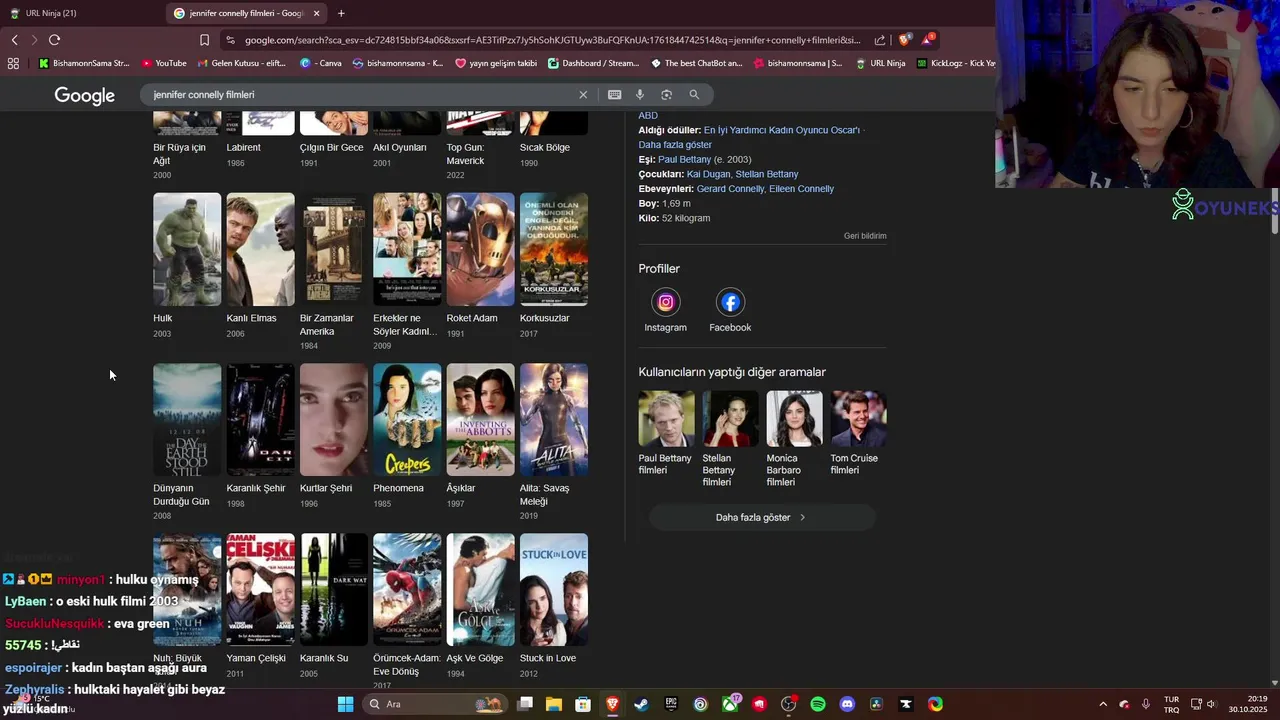Click the Karanlık Şehir movie title
Viewport: 1280px width, 720px height.
(x=256, y=488)
